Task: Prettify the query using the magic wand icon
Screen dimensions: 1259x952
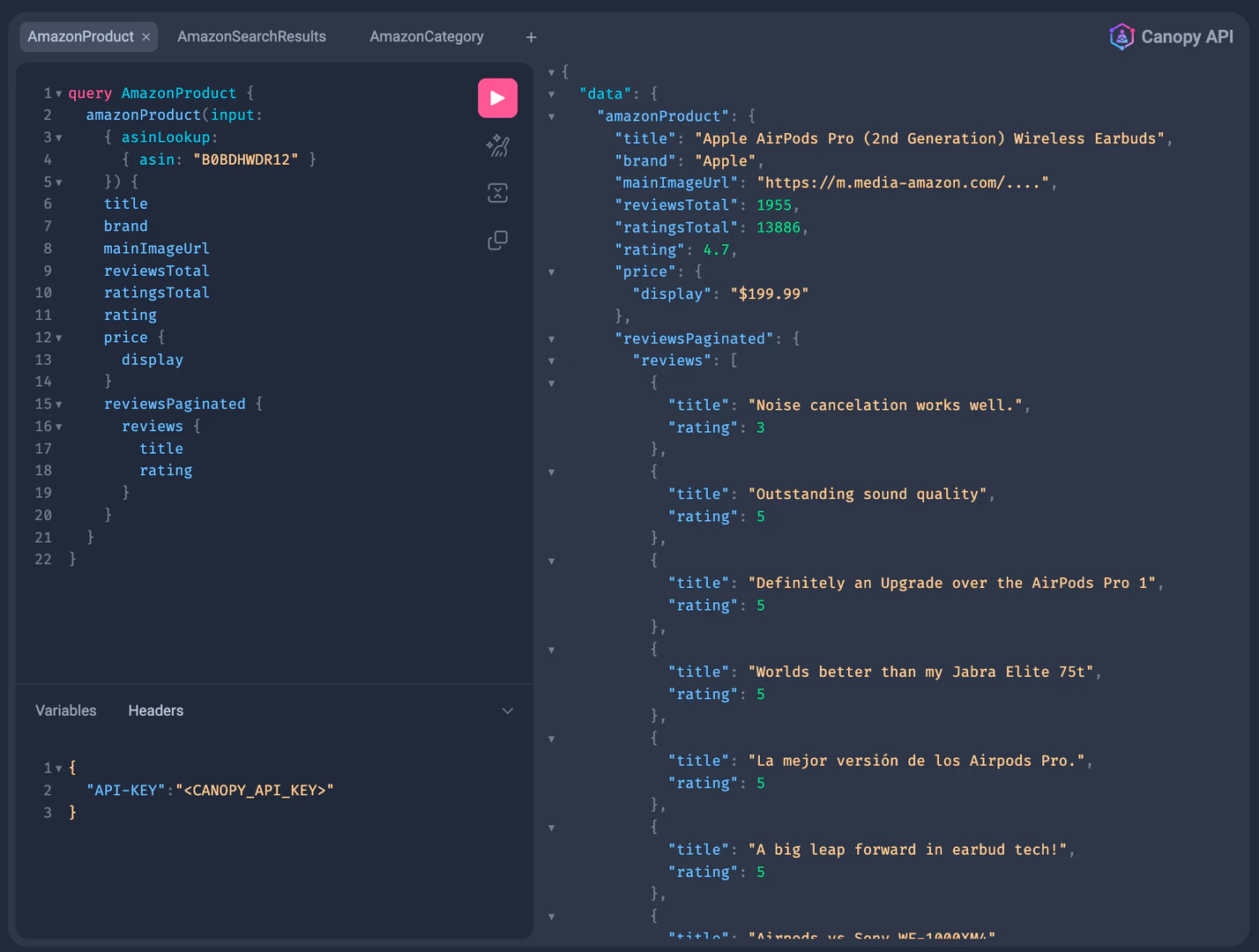Action: [x=497, y=146]
